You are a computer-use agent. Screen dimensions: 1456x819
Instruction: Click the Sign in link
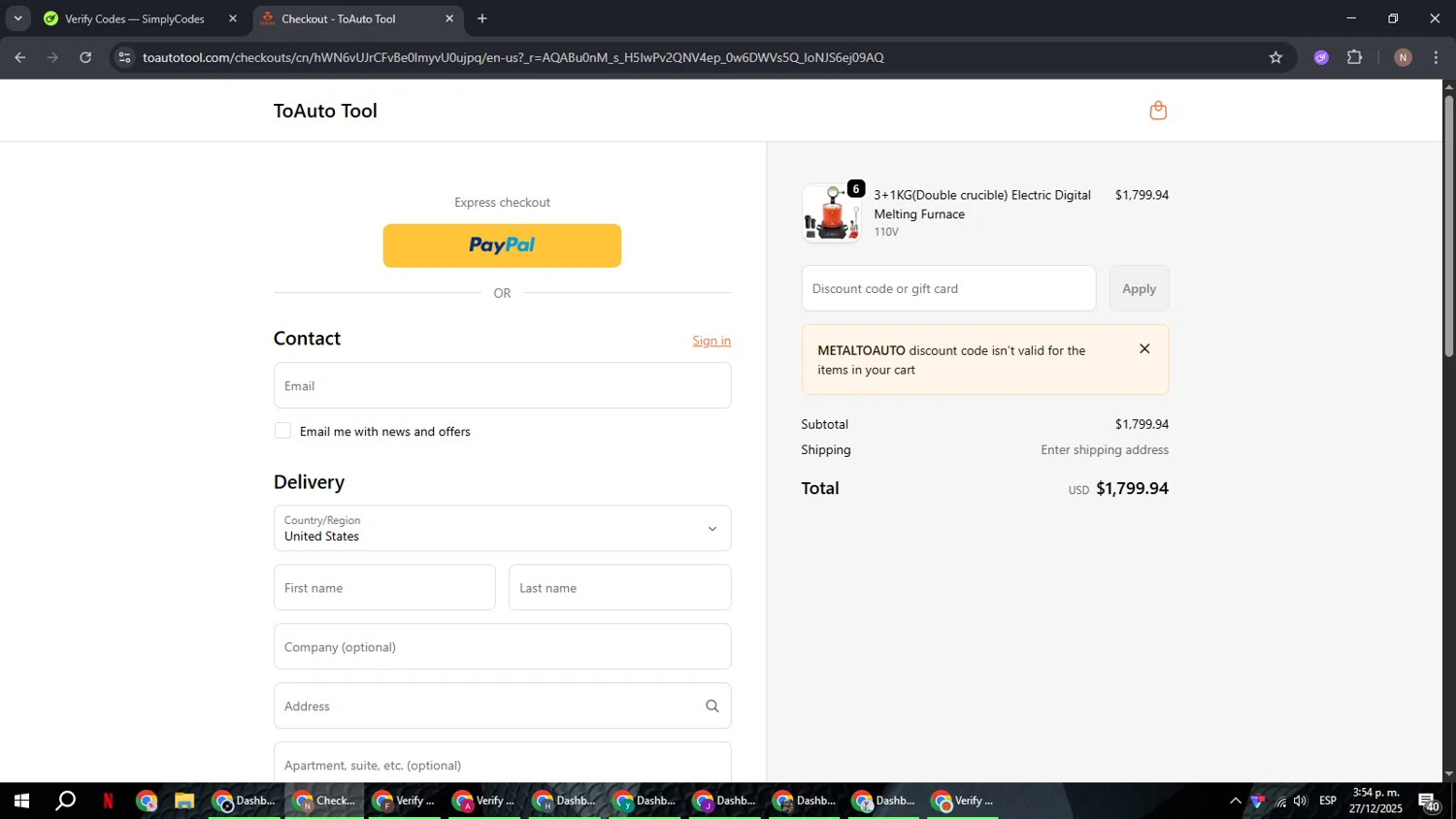click(x=711, y=341)
